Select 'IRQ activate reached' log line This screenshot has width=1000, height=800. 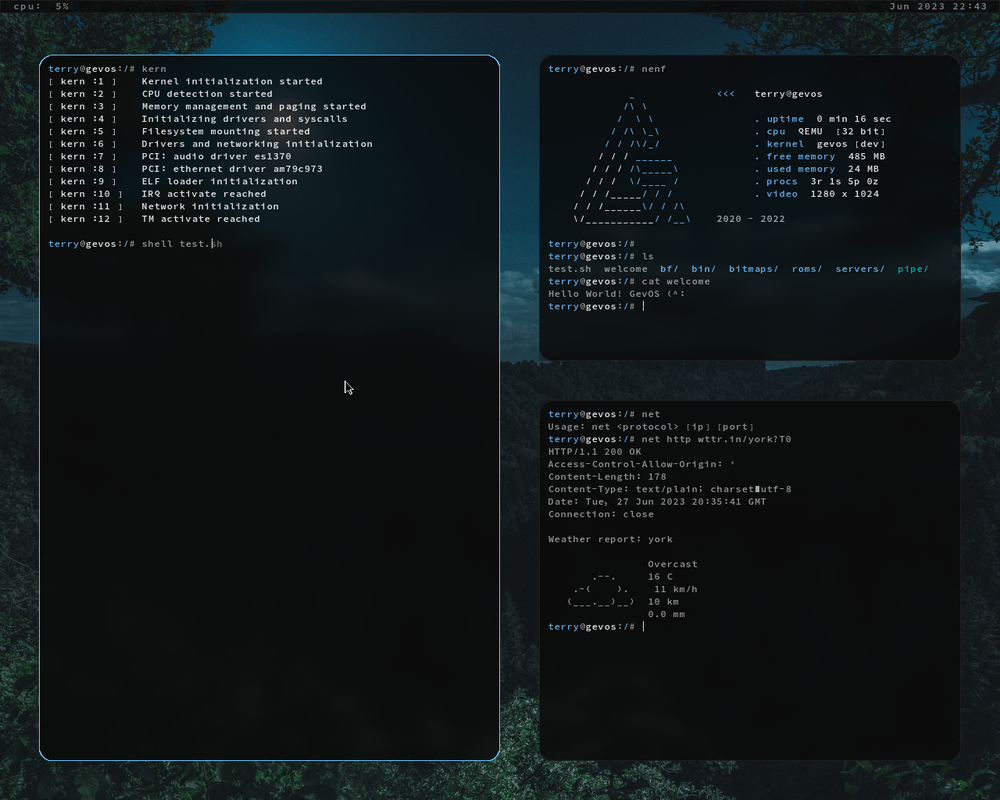click(x=204, y=194)
